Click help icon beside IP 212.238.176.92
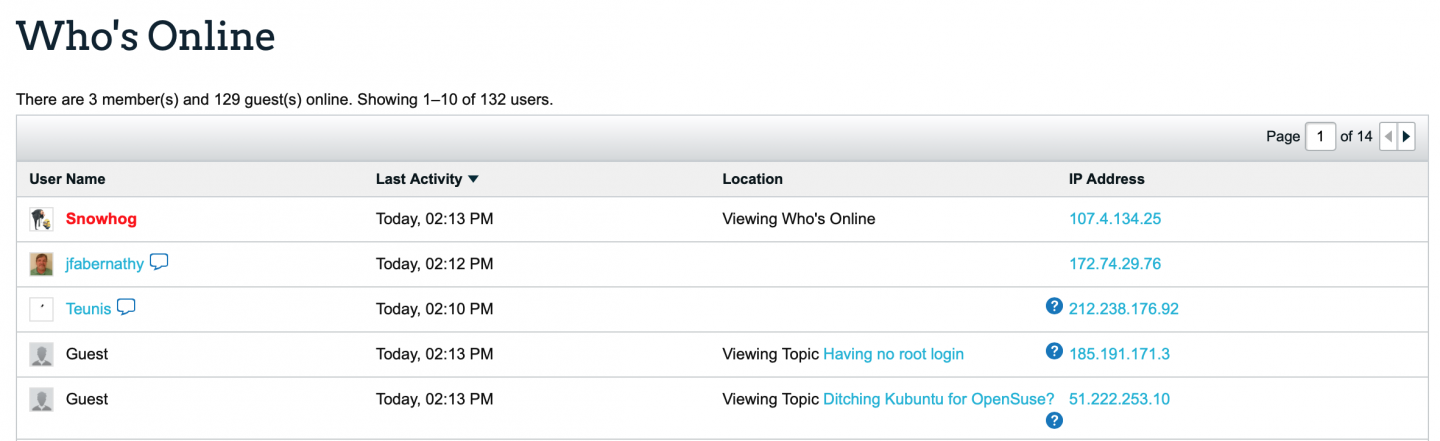The width and height of the screenshot is (1440, 441). pyautogui.click(x=1053, y=306)
